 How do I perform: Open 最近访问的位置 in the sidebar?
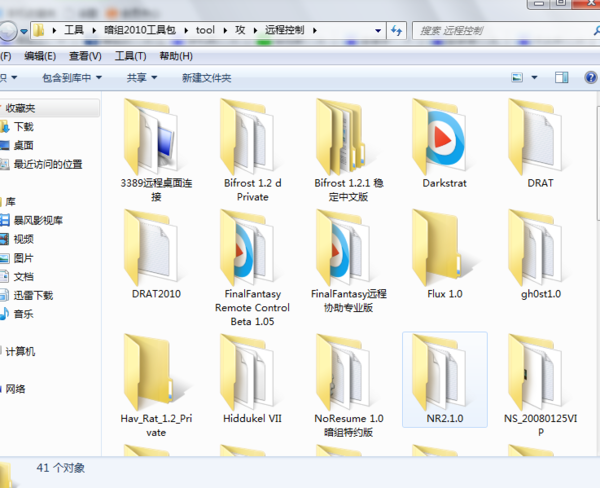pos(48,164)
